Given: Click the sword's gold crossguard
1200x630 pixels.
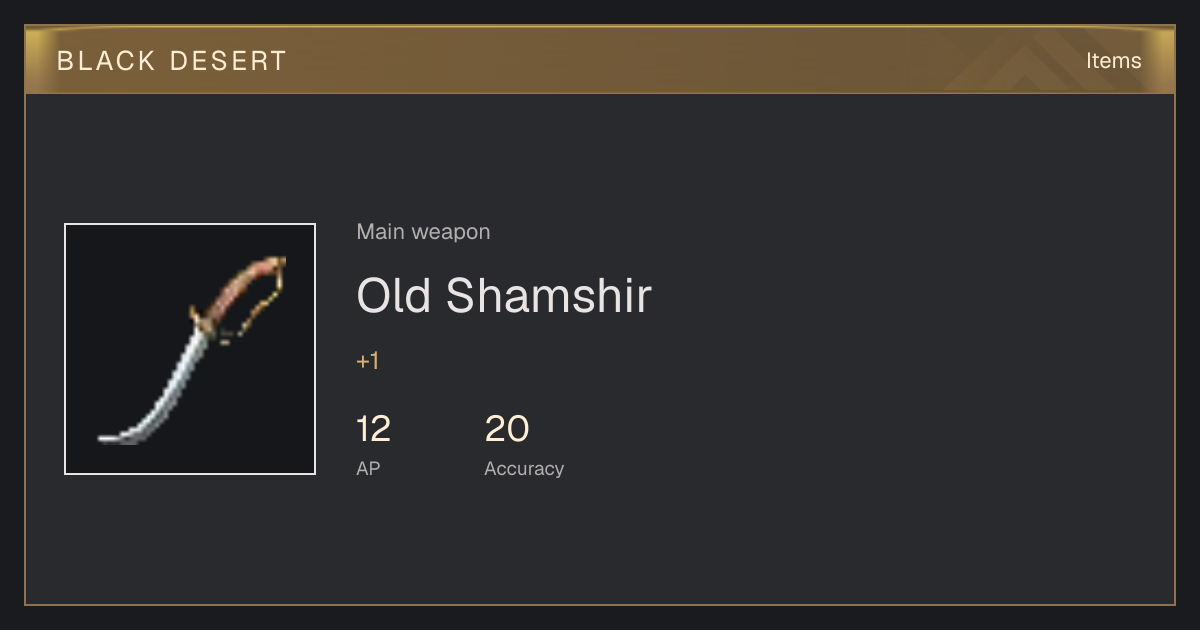Looking at the screenshot, I should click(203, 320).
